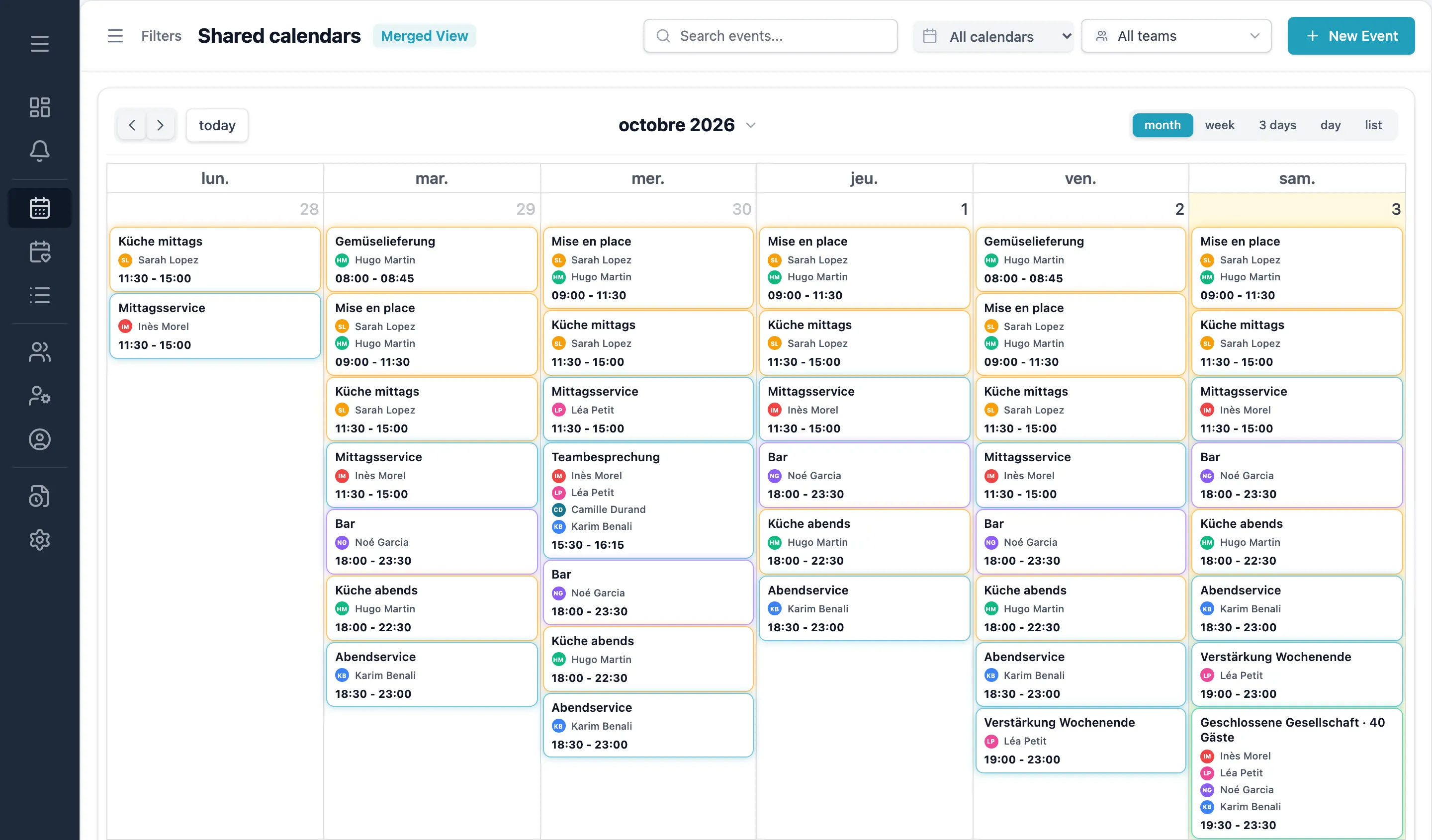Image resolution: width=1432 pixels, height=840 pixels.
Task: Open the settings gear sidebar icon
Action: click(x=39, y=540)
